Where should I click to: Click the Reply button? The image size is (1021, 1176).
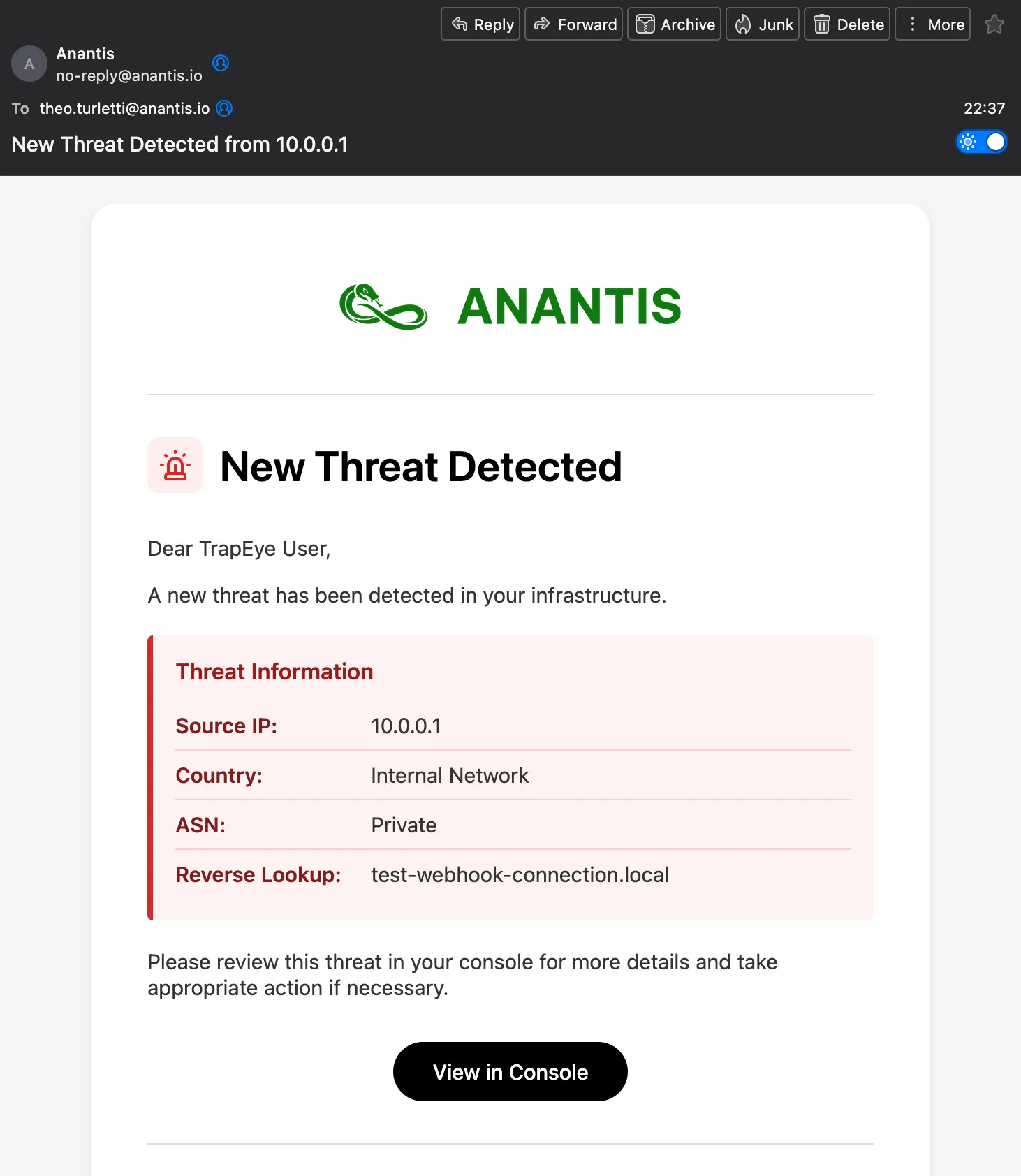480,24
